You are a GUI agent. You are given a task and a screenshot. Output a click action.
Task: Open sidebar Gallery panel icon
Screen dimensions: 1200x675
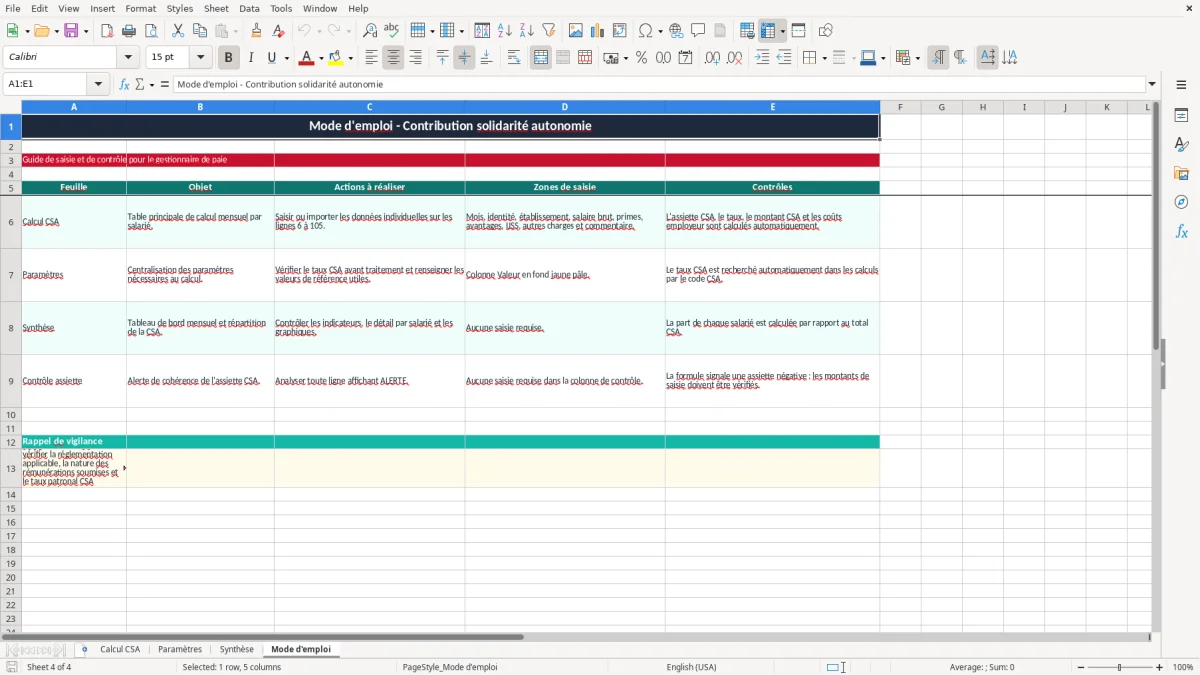click(1181, 174)
